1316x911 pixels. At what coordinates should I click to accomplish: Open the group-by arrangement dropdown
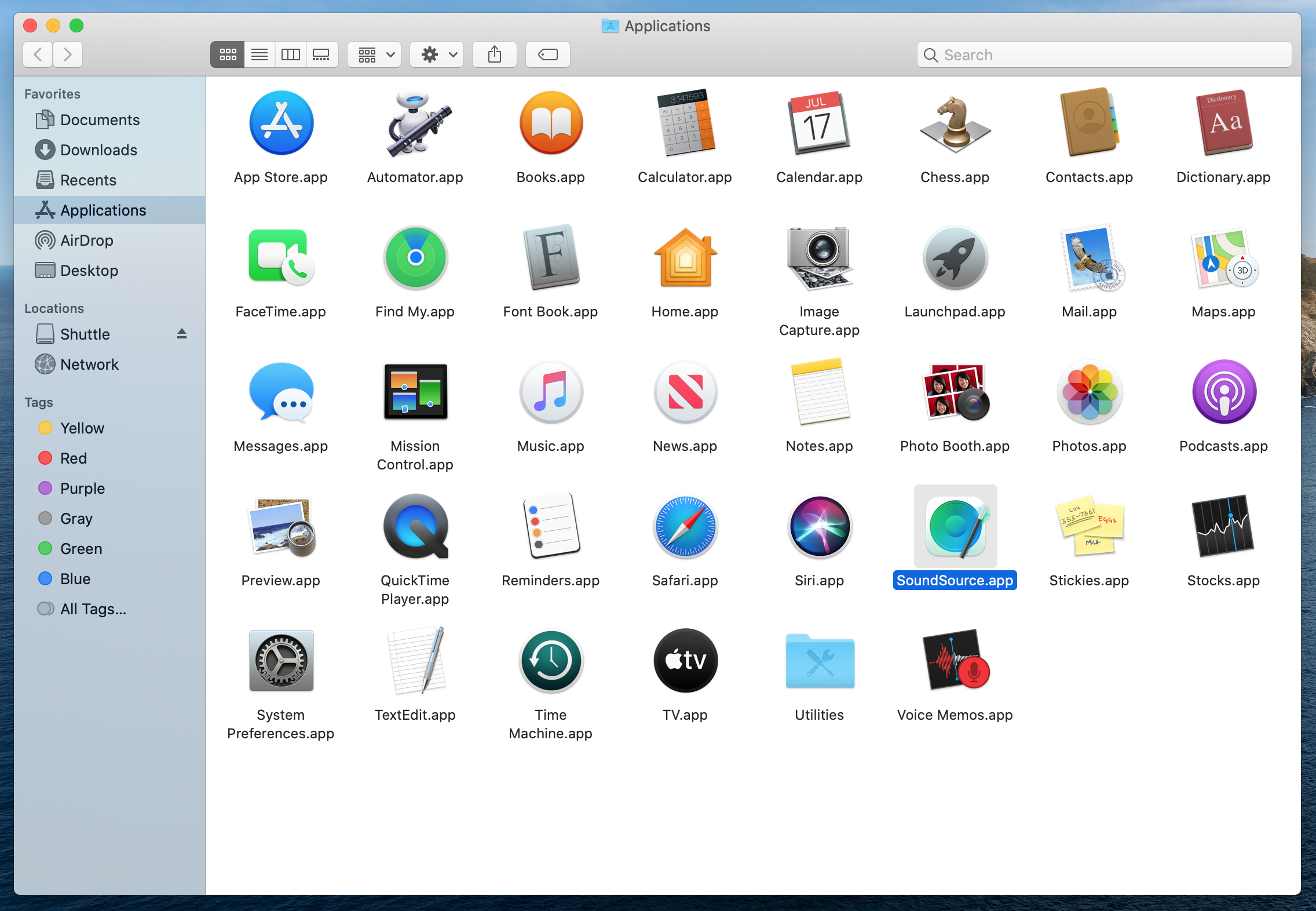pos(375,54)
